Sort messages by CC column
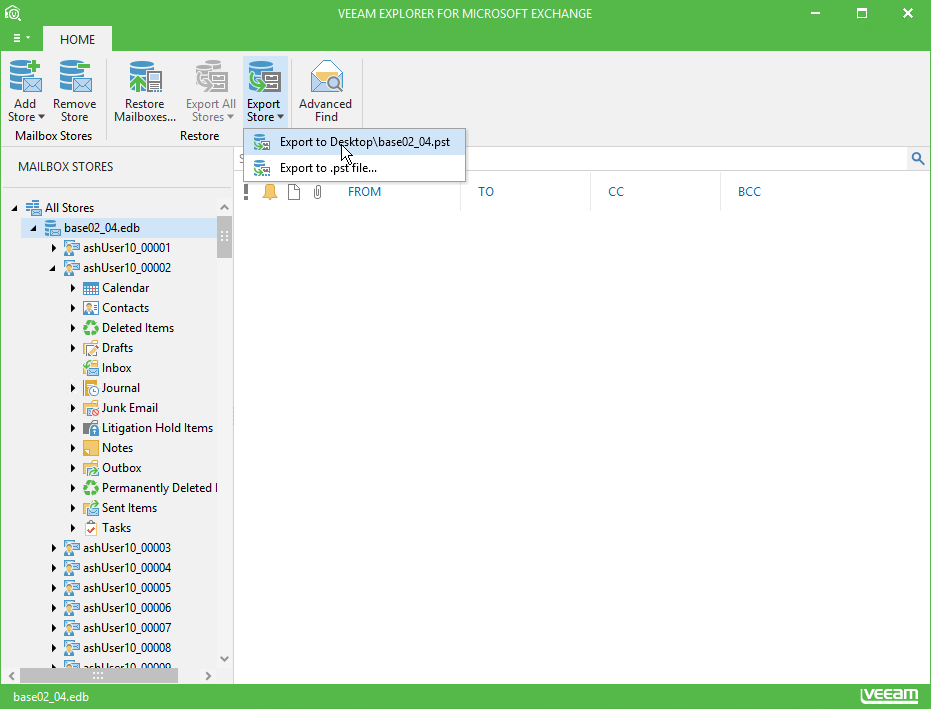The width and height of the screenshot is (931, 709). point(616,192)
